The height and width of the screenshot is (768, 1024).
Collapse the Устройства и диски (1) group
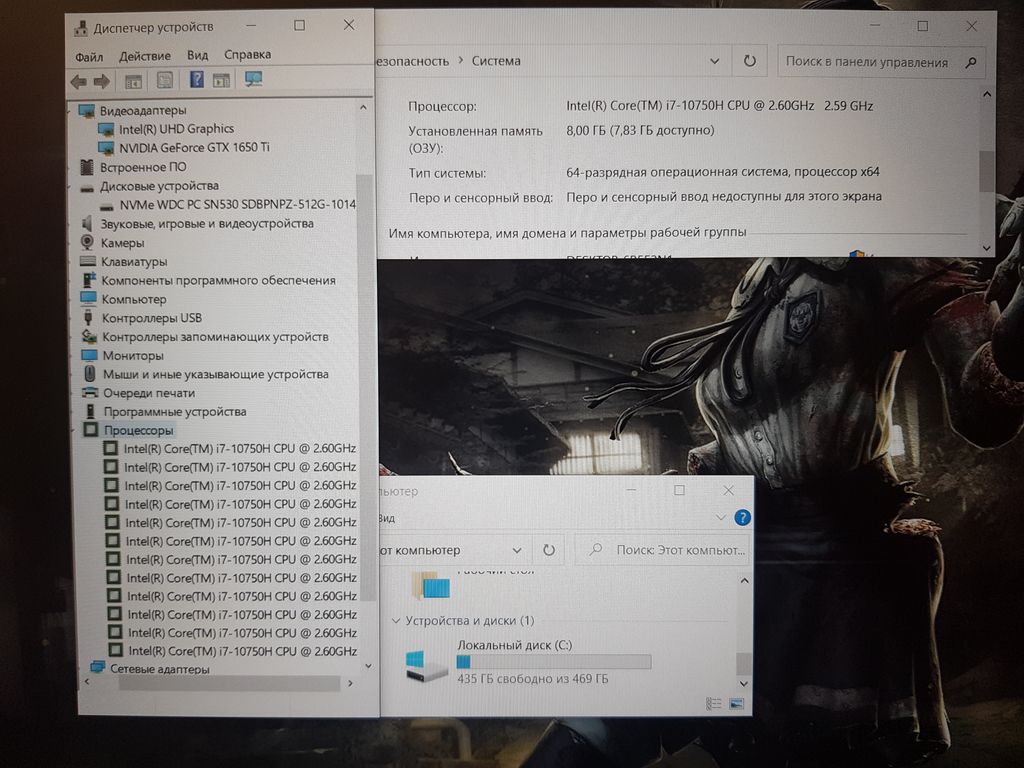point(396,620)
